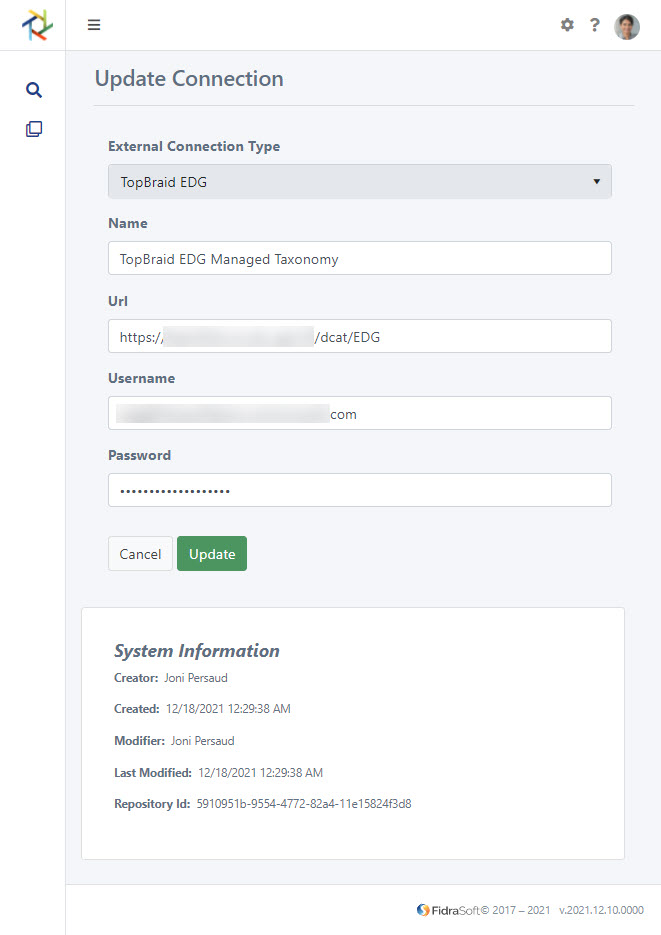Screen dimensions: 661x935
Task: Toggle the hamburger menu
Action: 94,25
